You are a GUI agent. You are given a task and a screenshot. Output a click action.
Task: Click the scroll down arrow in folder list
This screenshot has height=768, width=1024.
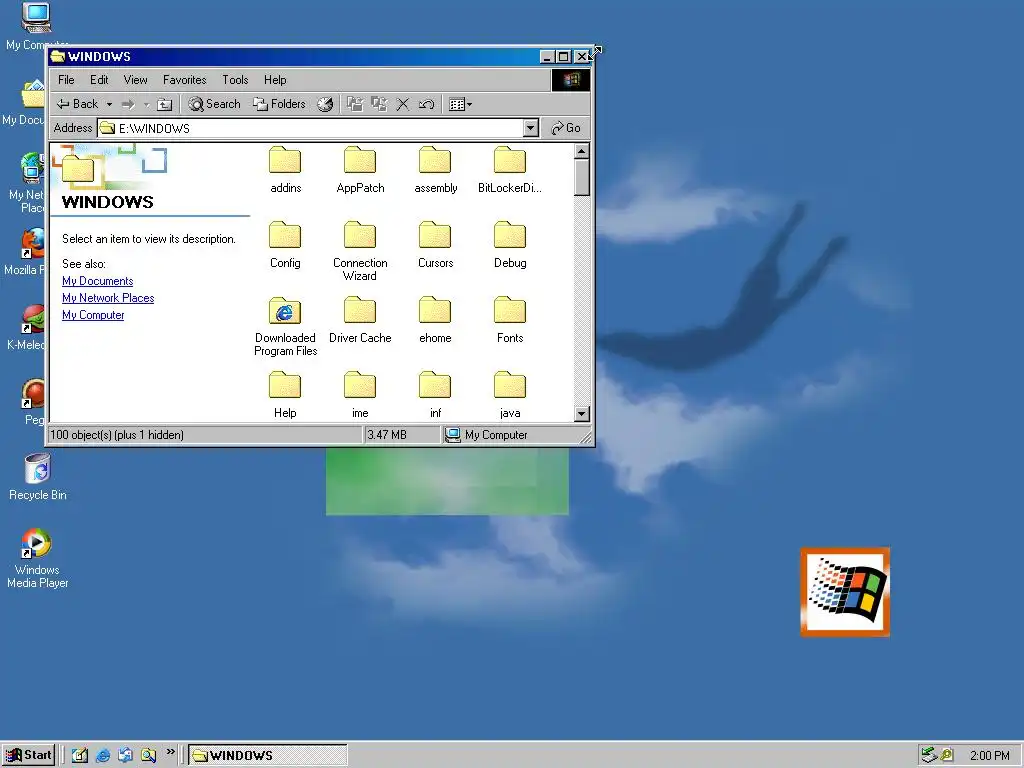pos(582,413)
